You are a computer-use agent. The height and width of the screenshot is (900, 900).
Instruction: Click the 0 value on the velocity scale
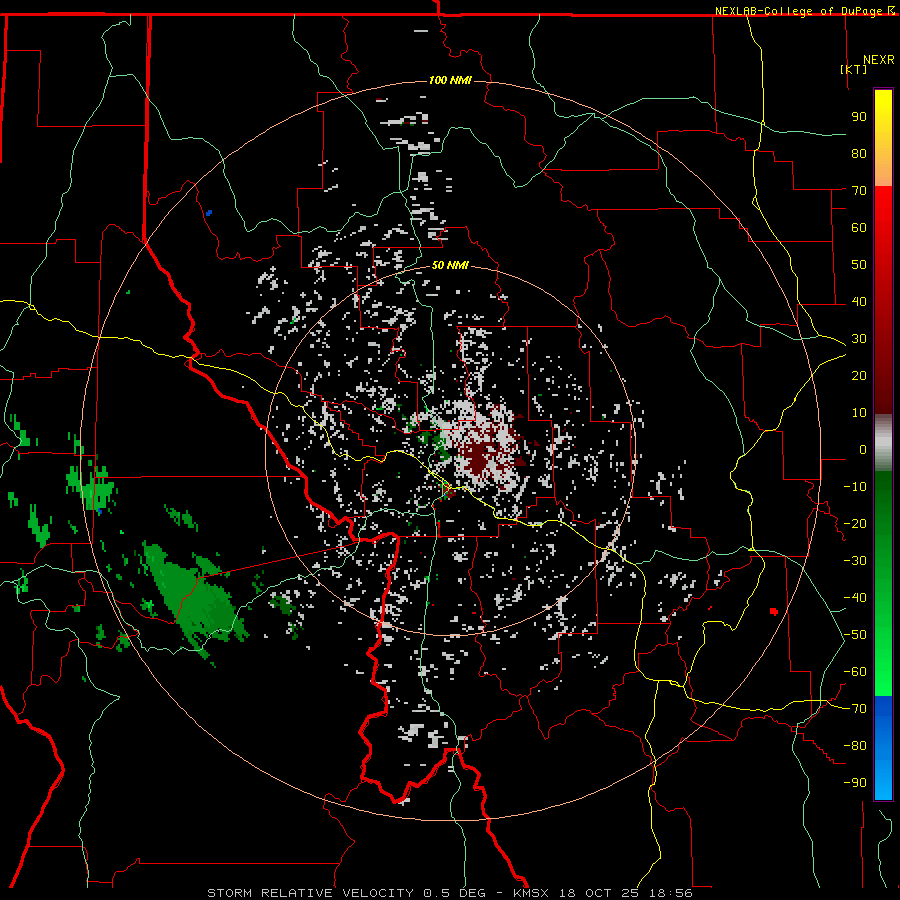[x=863, y=449]
